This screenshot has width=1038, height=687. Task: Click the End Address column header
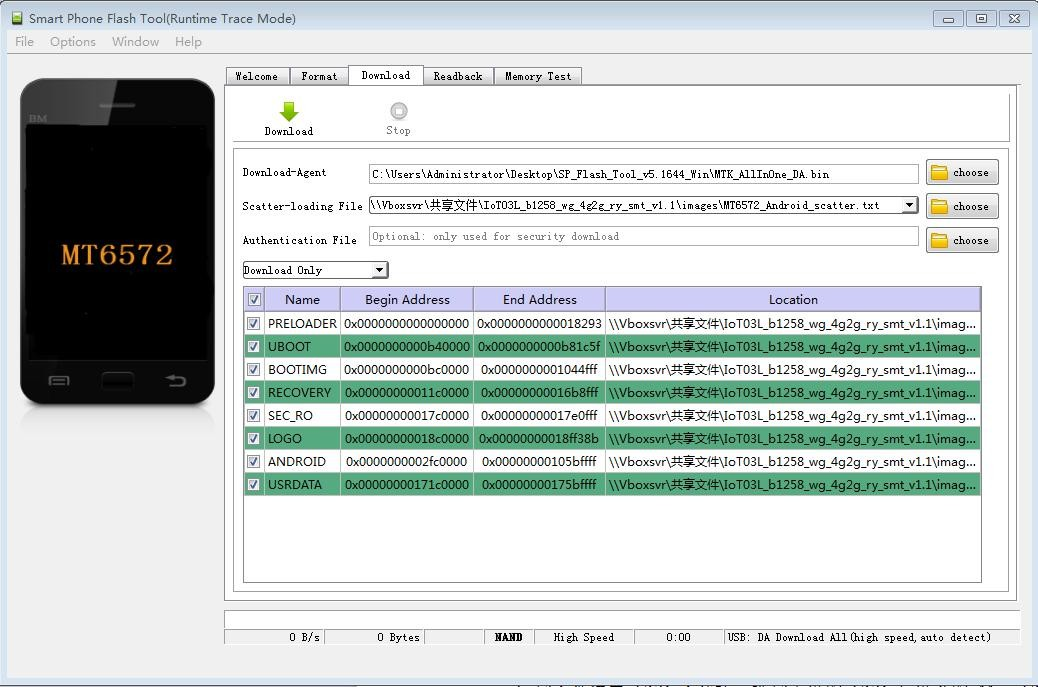pyautogui.click(x=540, y=300)
